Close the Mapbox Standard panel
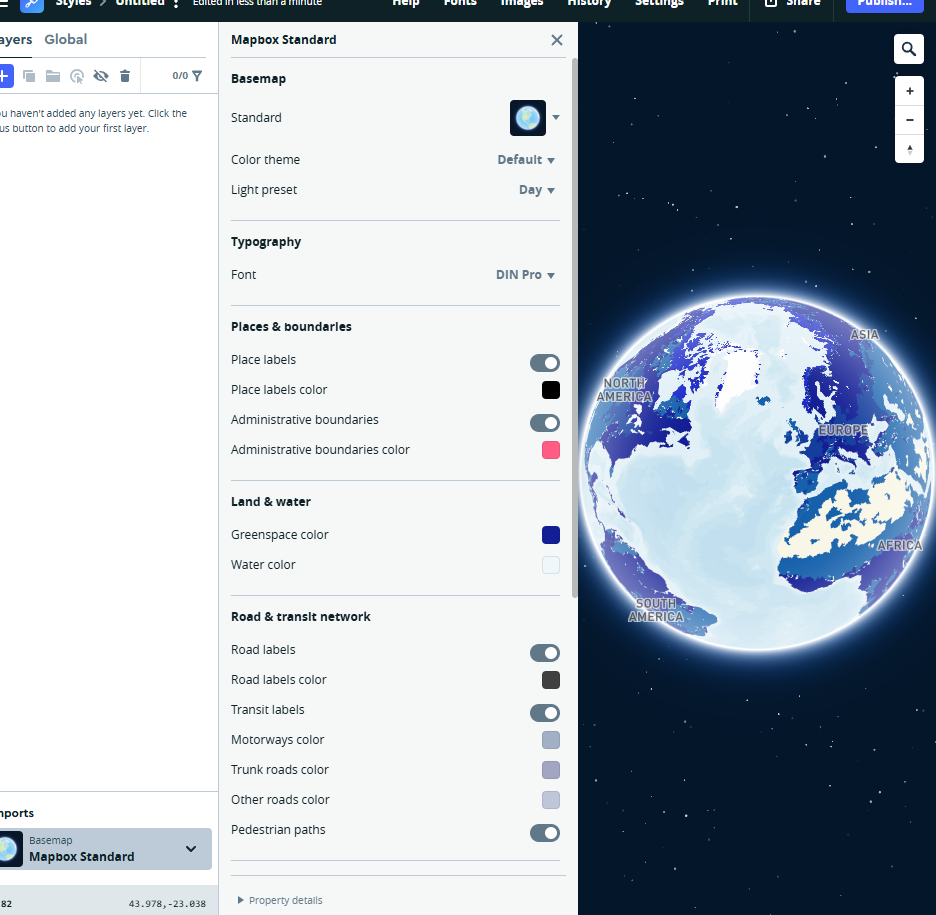Screen dimensions: 936x915 [557, 40]
